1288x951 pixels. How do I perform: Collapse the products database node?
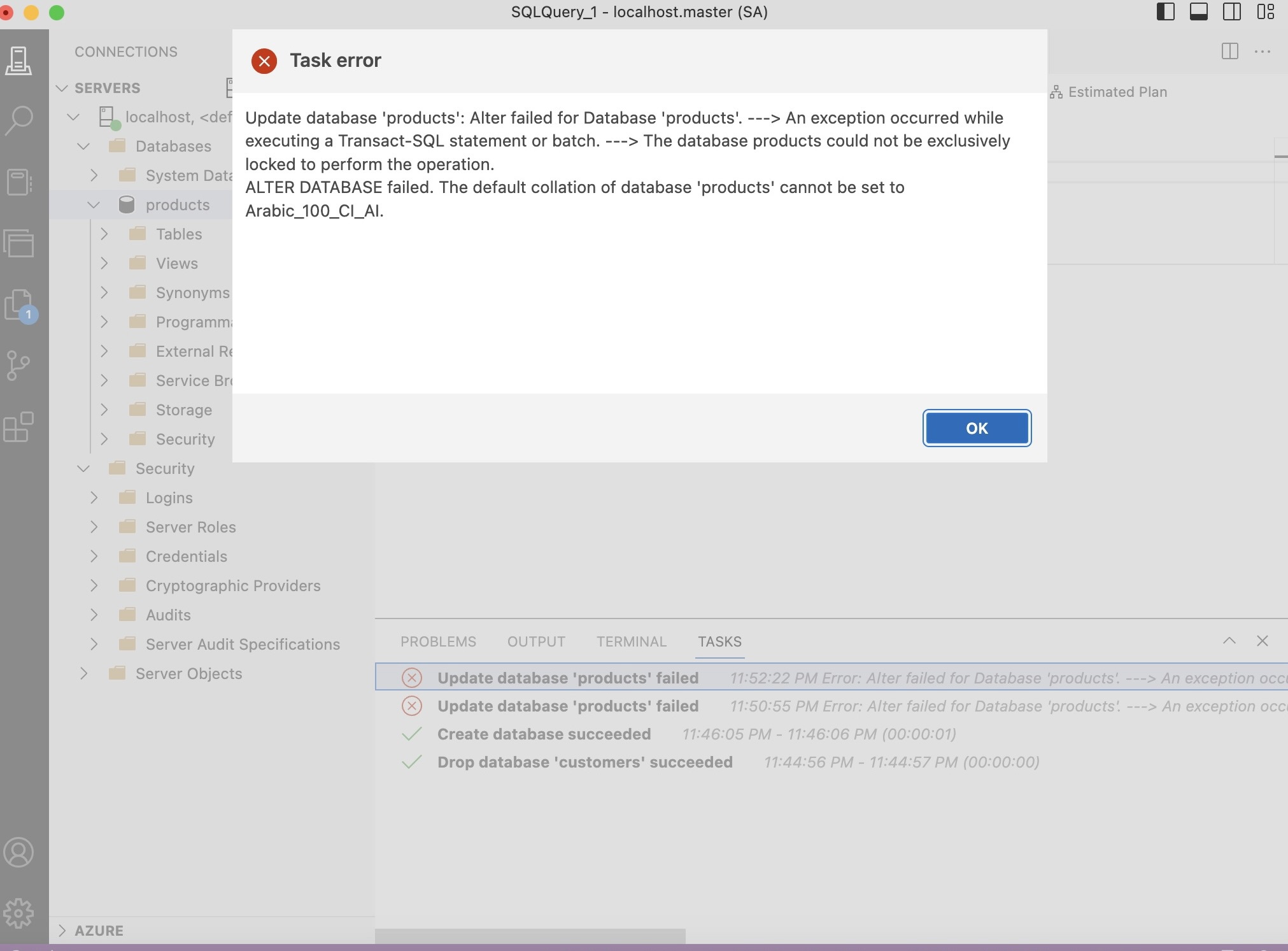tap(94, 204)
